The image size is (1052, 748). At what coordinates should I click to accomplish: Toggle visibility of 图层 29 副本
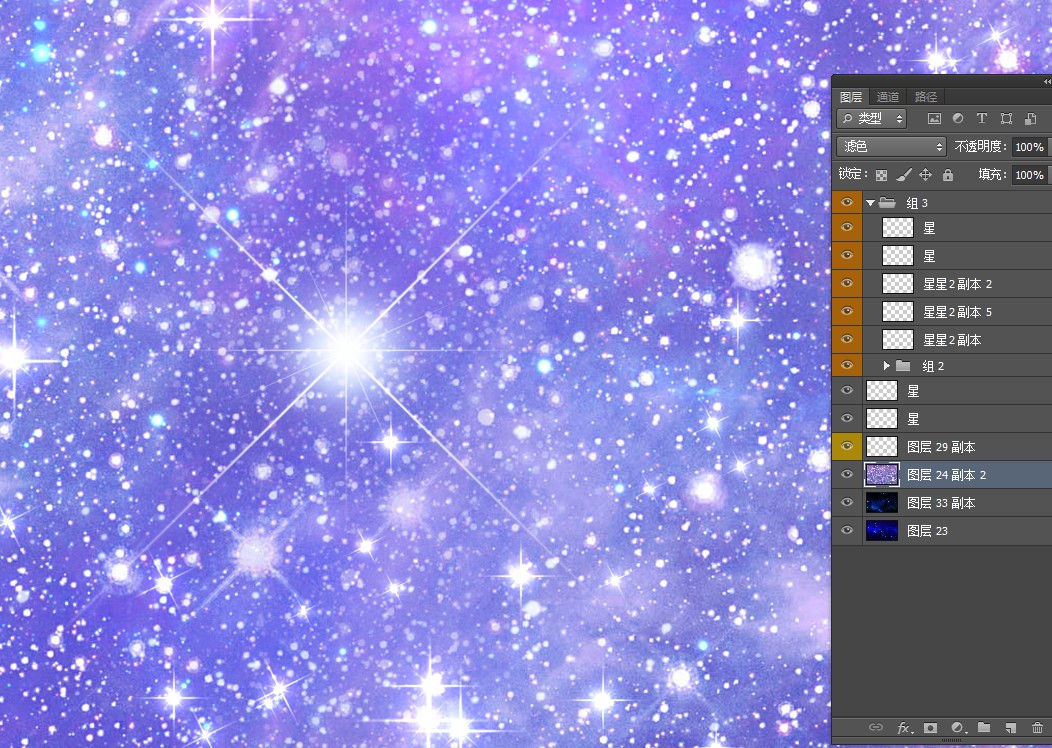[x=847, y=446]
